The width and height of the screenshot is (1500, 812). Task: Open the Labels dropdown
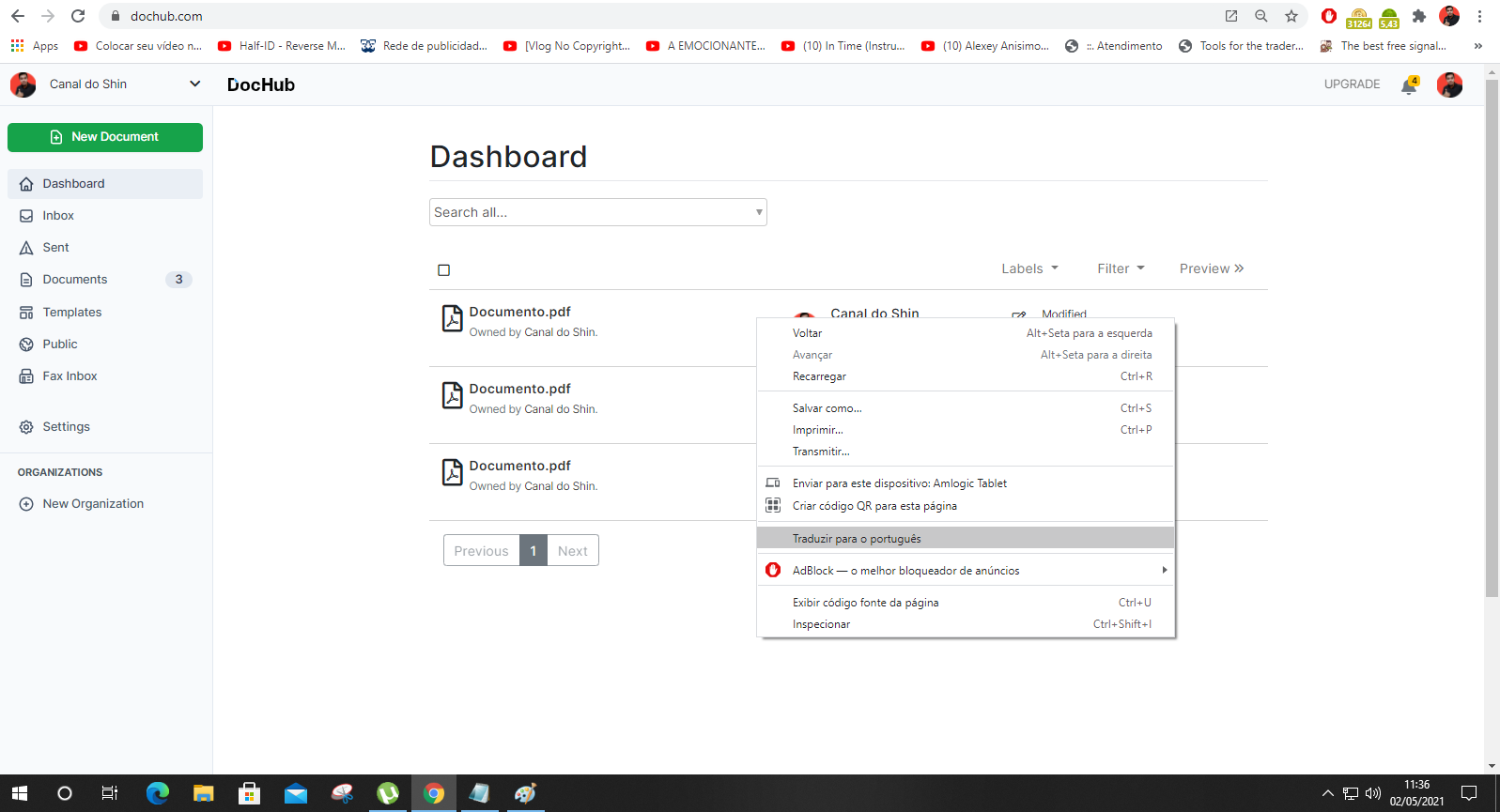pyautogui.click(x=1030, y=268)
